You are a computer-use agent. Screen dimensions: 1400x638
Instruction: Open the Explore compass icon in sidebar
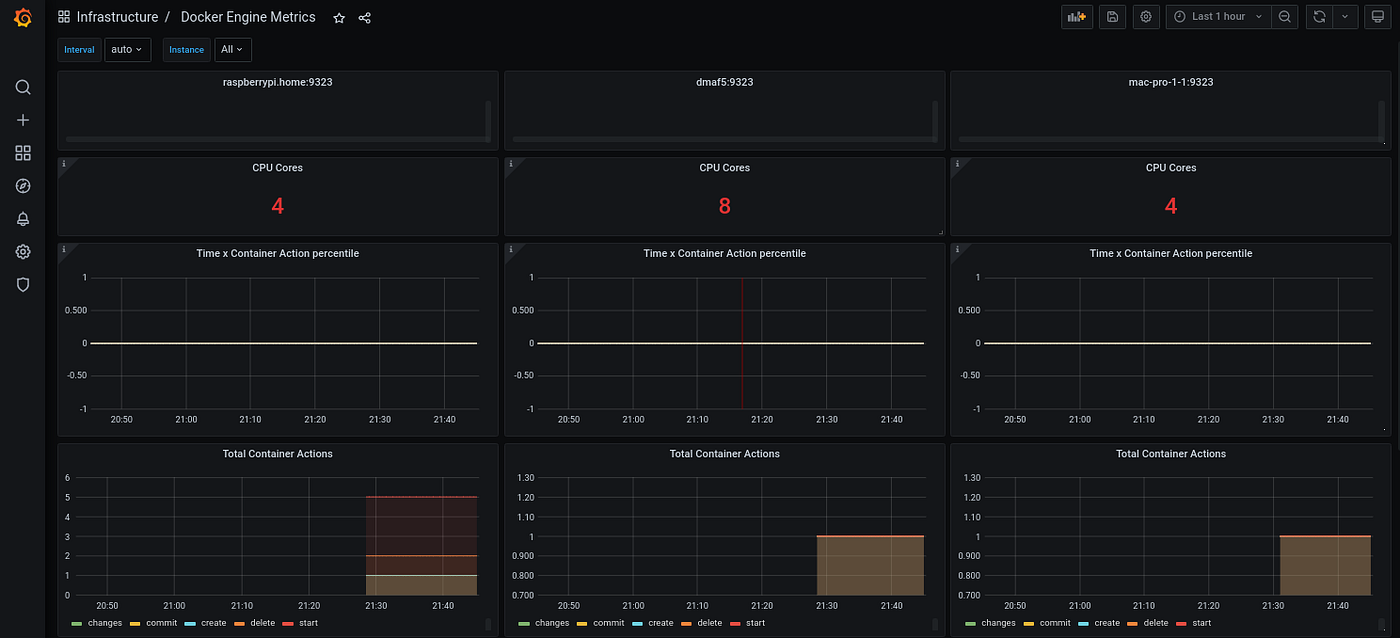[22, 185]
